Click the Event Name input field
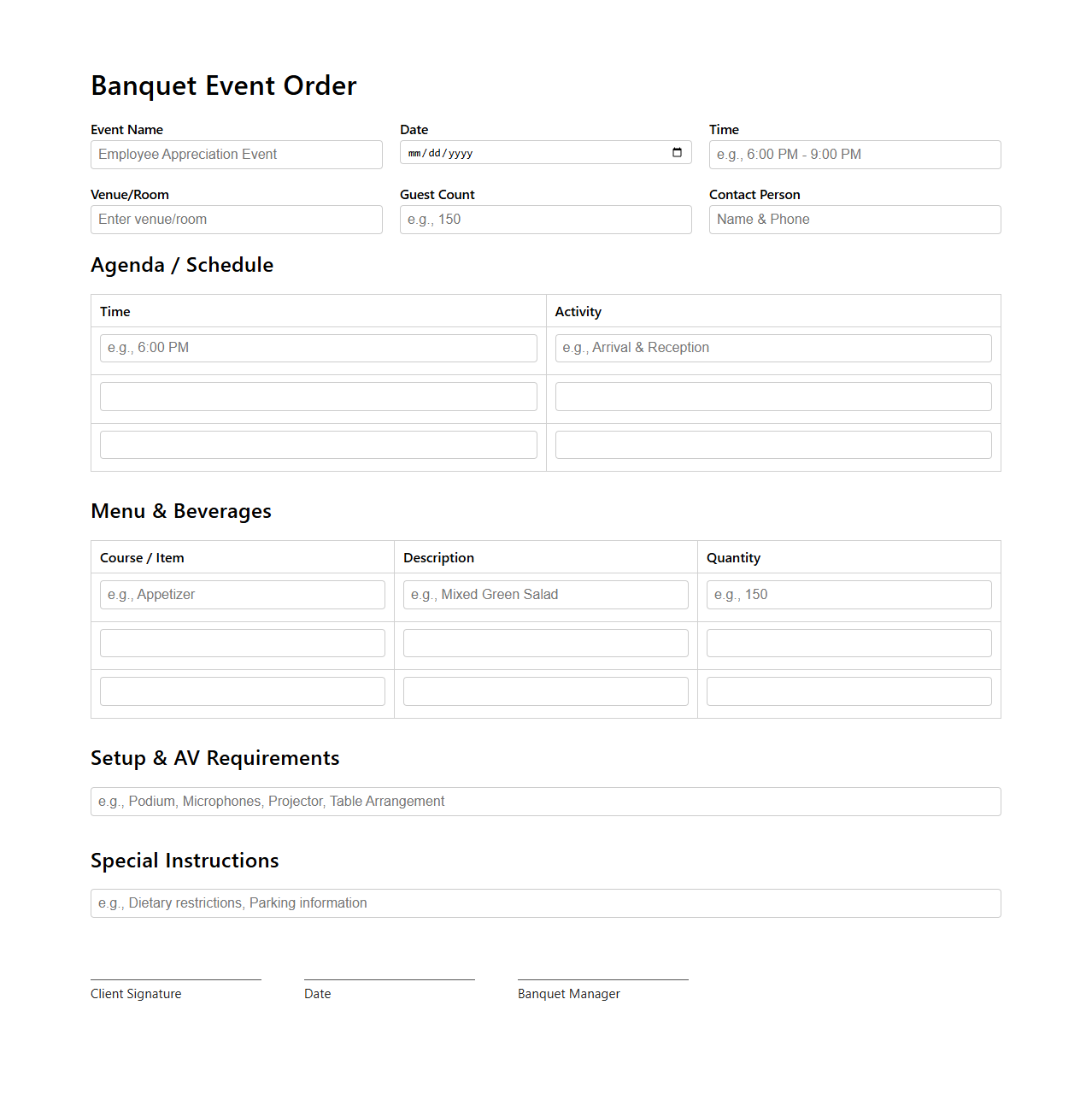Image resolution: width=1092 pixels, height=1111 pixels. click(x=236, y=155)
